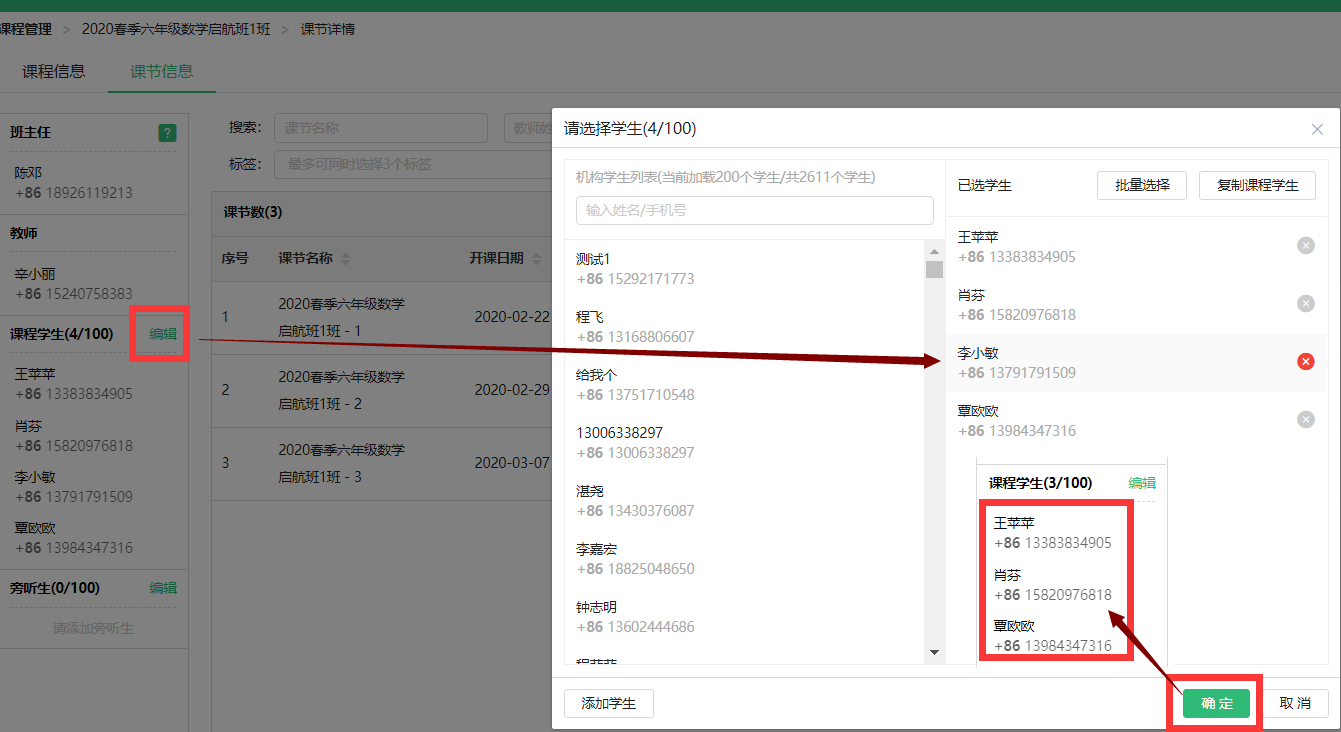Screen dimensions: 1341x732
Task: Select student 湛尧 in the 机构学生列表
Action: click(744, 501)
